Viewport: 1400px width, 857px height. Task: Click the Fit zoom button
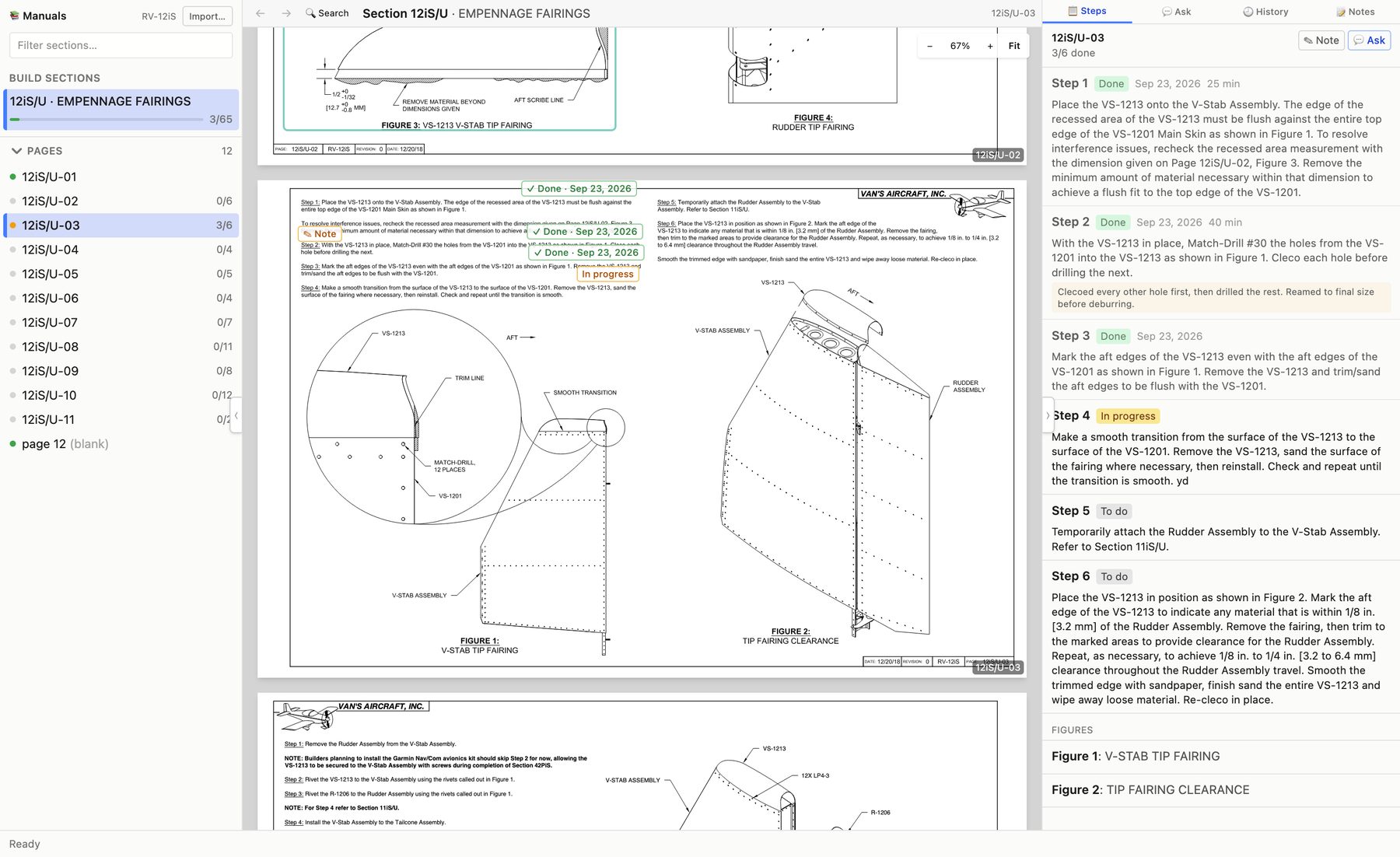(1014, 46)
